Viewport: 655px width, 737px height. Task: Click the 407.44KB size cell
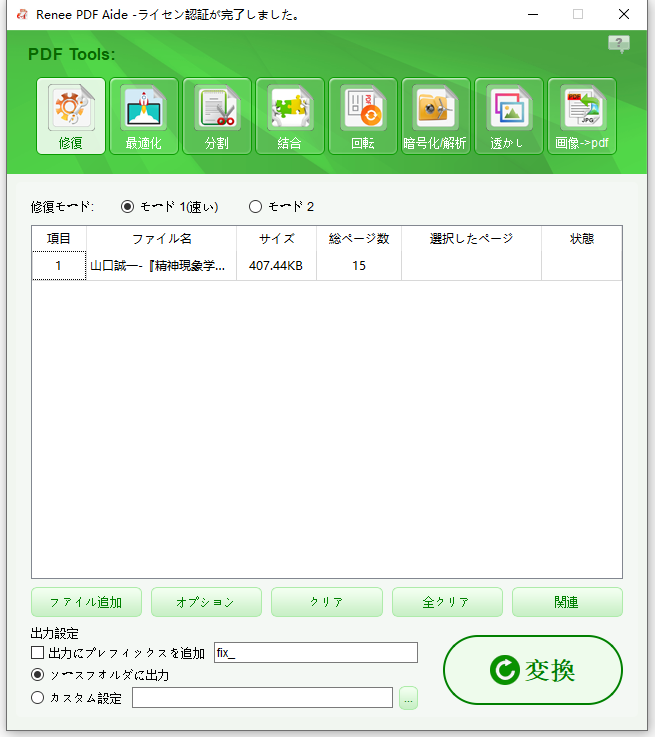point(276,266)
